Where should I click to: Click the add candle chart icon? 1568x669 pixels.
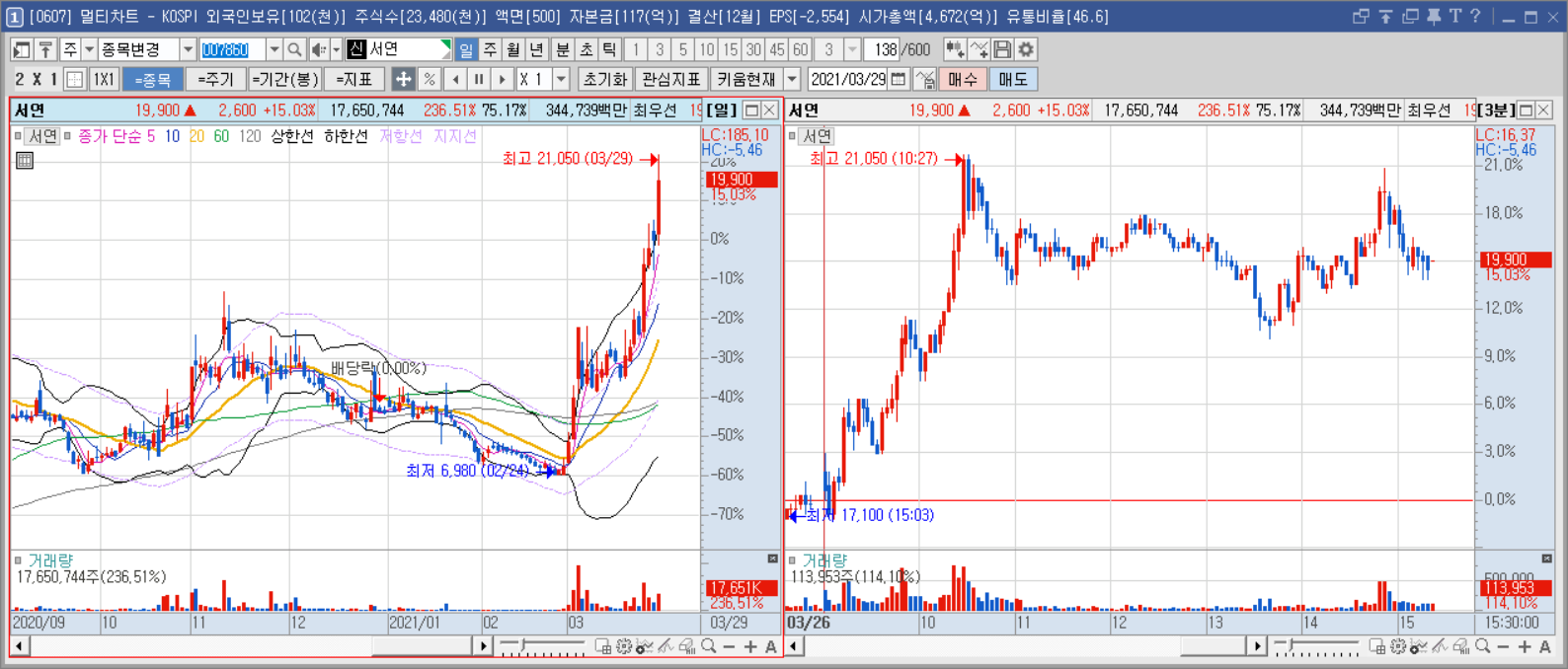click(x=954, y=49)
